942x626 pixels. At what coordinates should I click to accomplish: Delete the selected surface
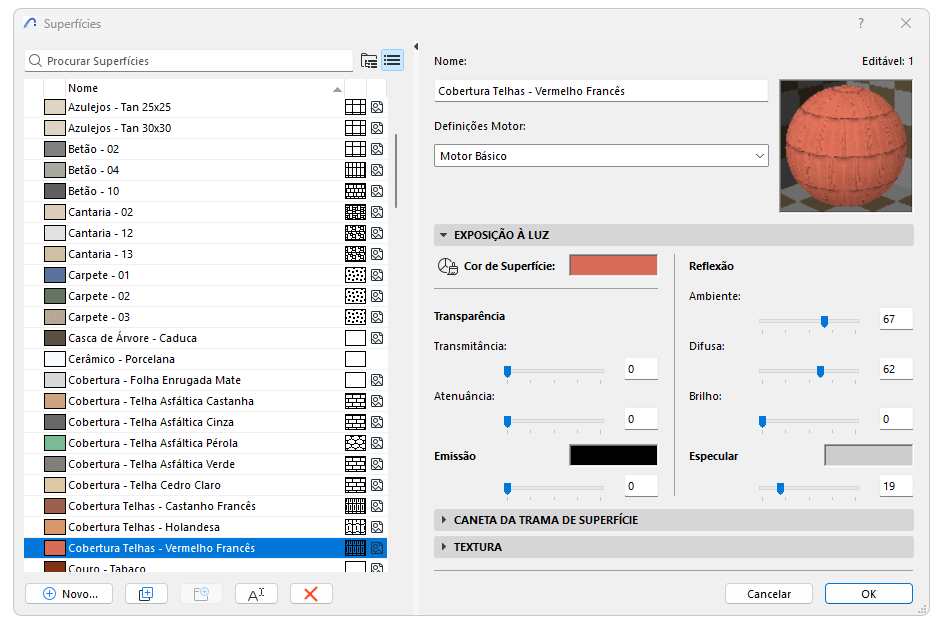click(310, 593)
